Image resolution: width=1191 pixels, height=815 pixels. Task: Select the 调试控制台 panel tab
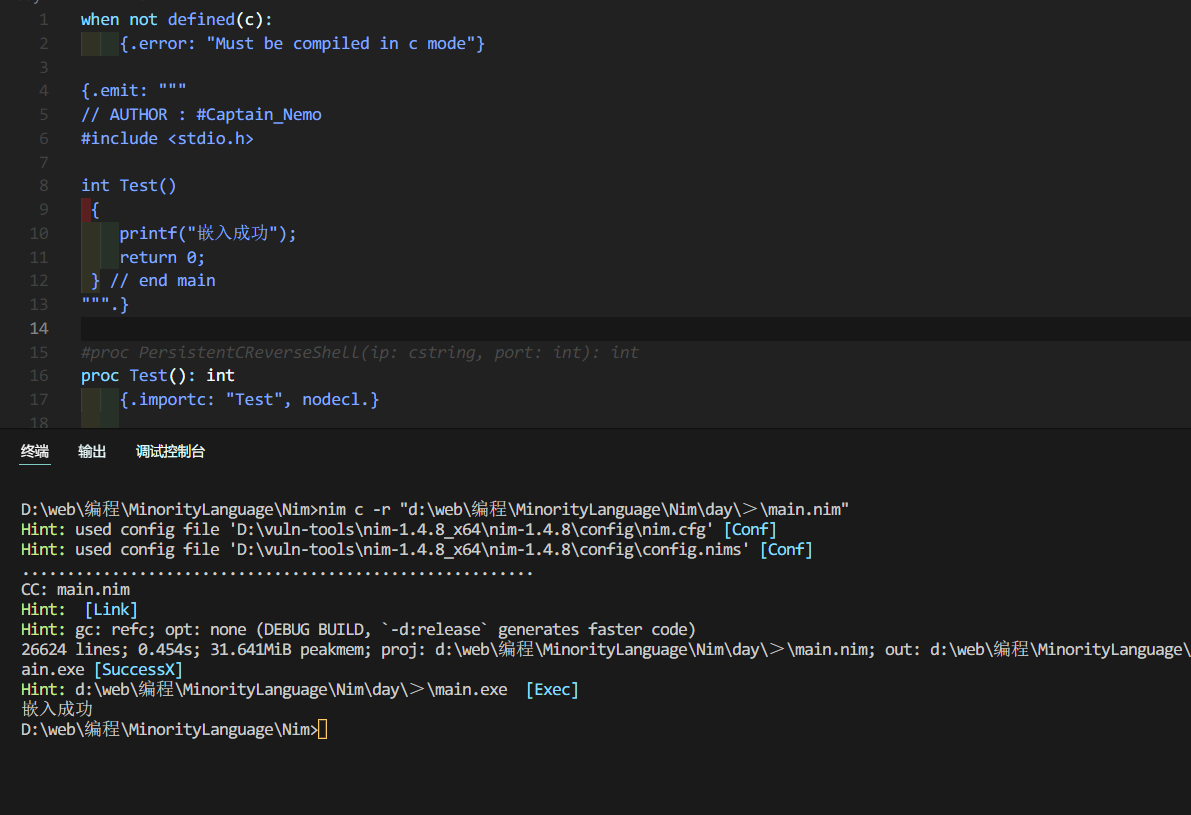(170, 452)
